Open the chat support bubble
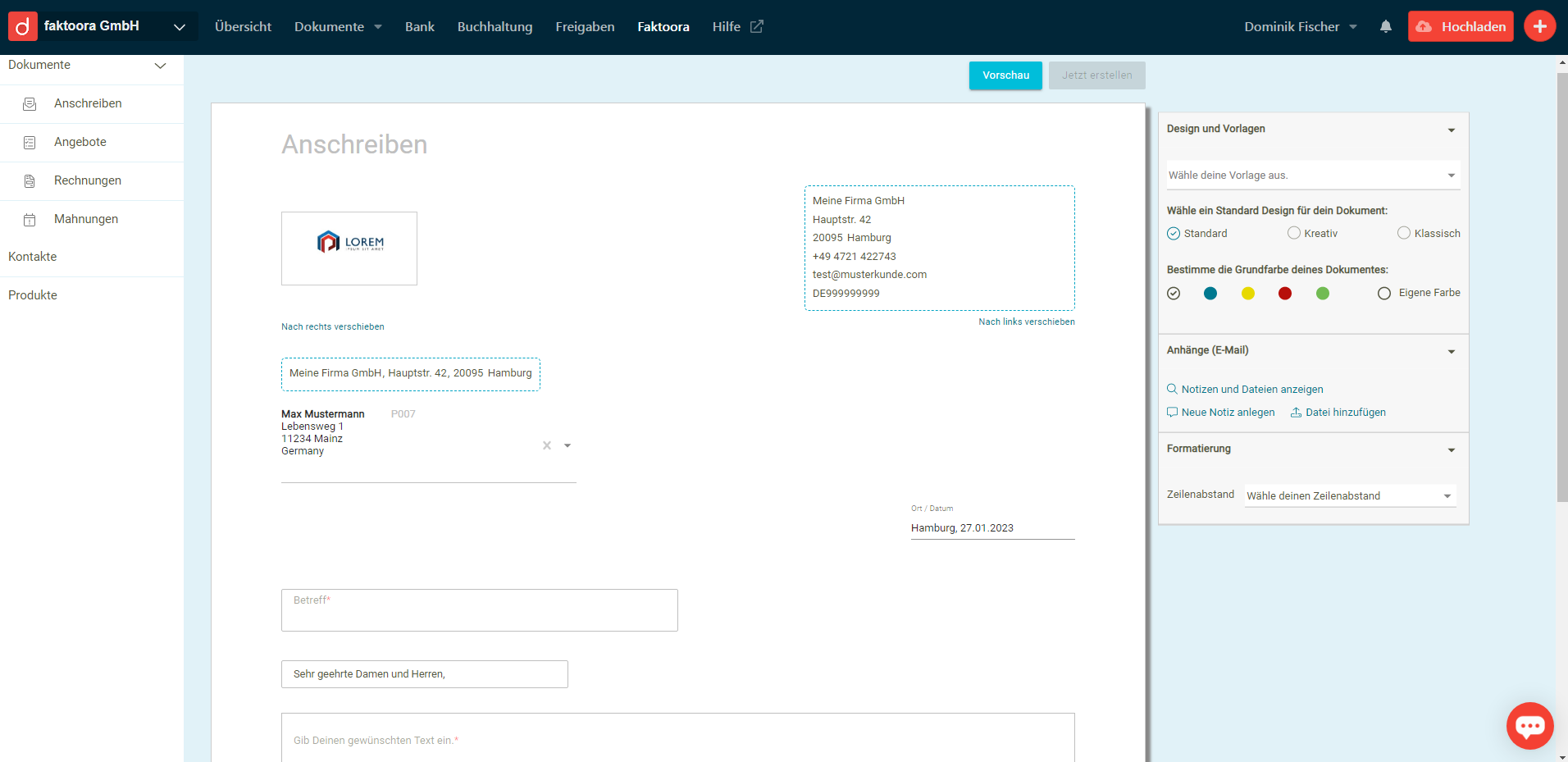This screenshot has height=762, width=1568. click(1529, 726)
